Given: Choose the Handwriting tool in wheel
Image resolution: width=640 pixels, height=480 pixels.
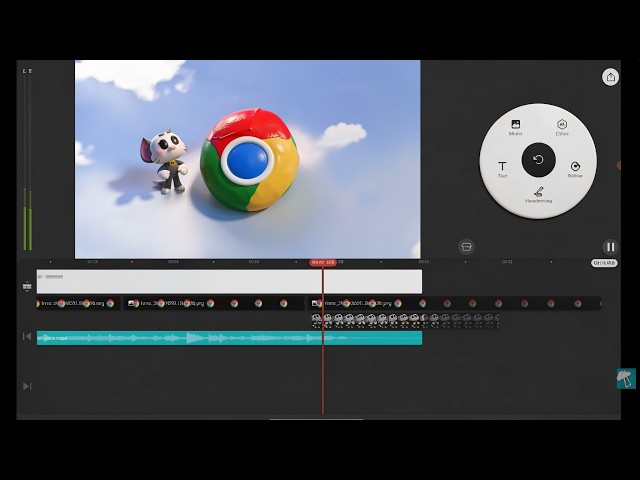Looking at the screenshot, I should point(538,195).
